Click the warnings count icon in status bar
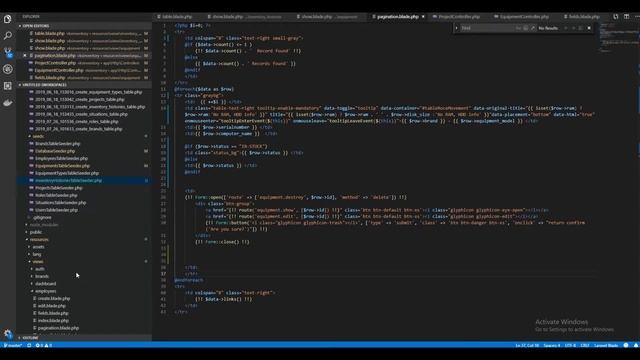640x360 pixels. [48, 345]
